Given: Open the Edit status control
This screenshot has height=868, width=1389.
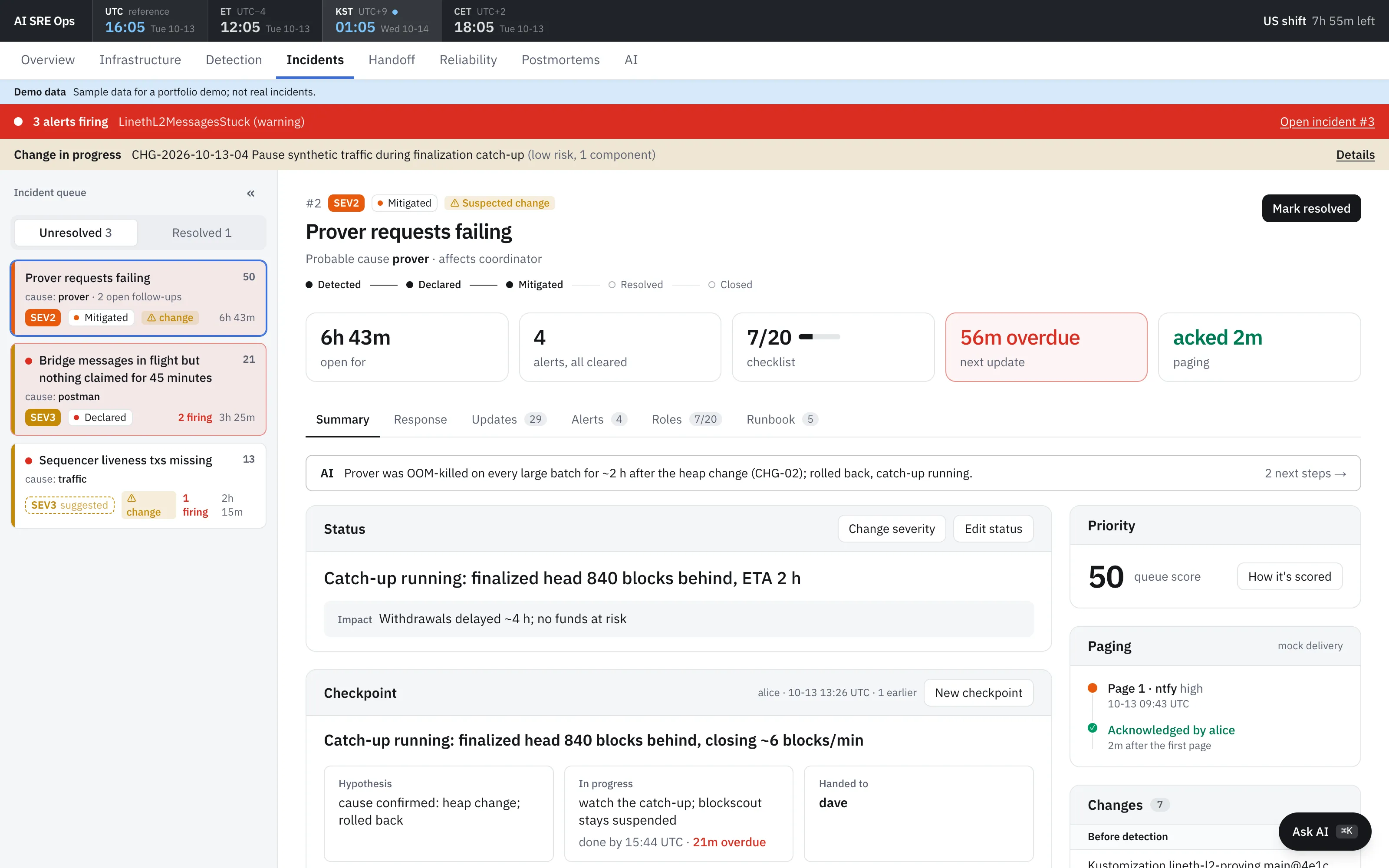Looking at the screenshot, I should (993, 529).
